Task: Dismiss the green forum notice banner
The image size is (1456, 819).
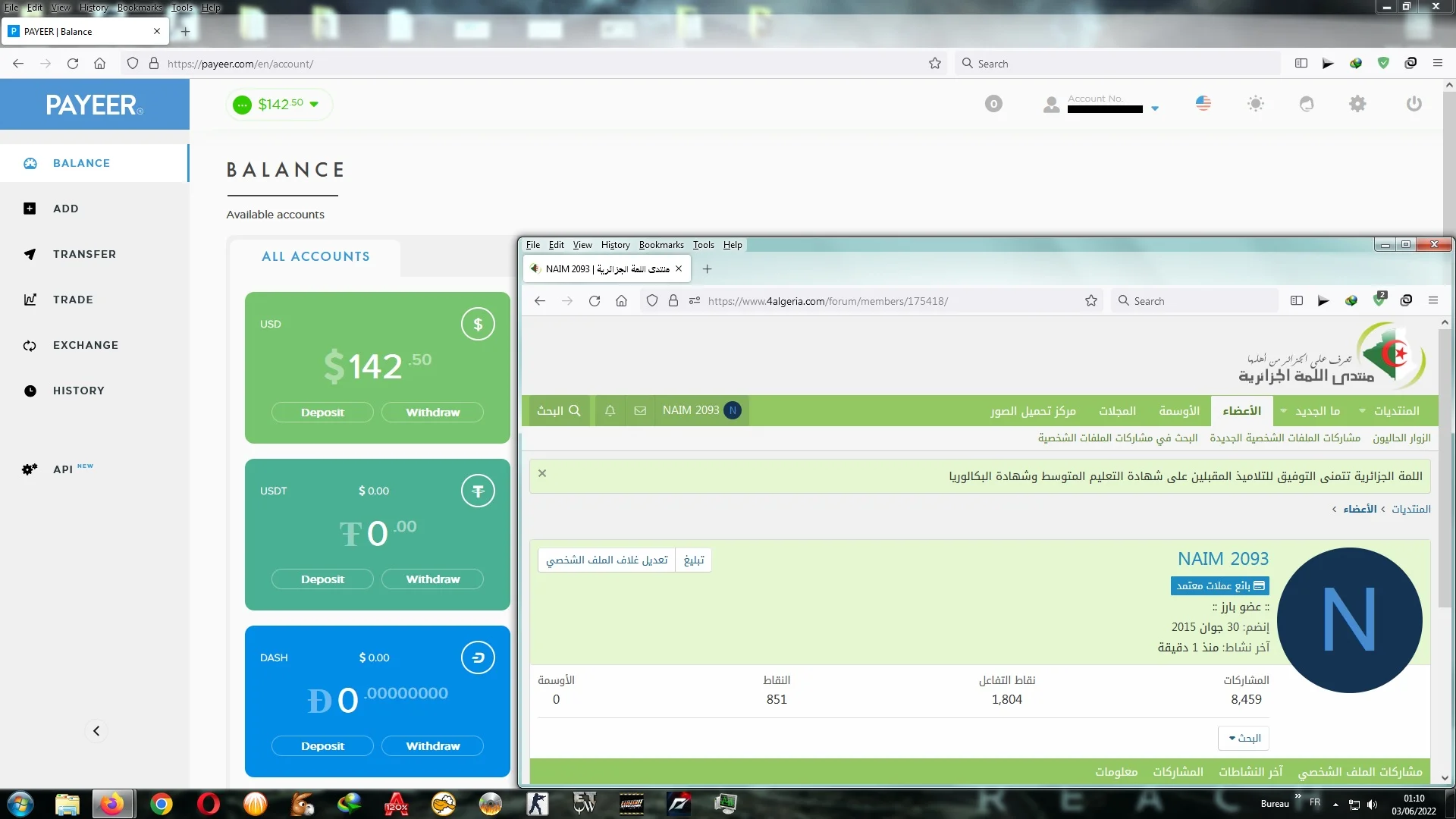Action: 542,473
